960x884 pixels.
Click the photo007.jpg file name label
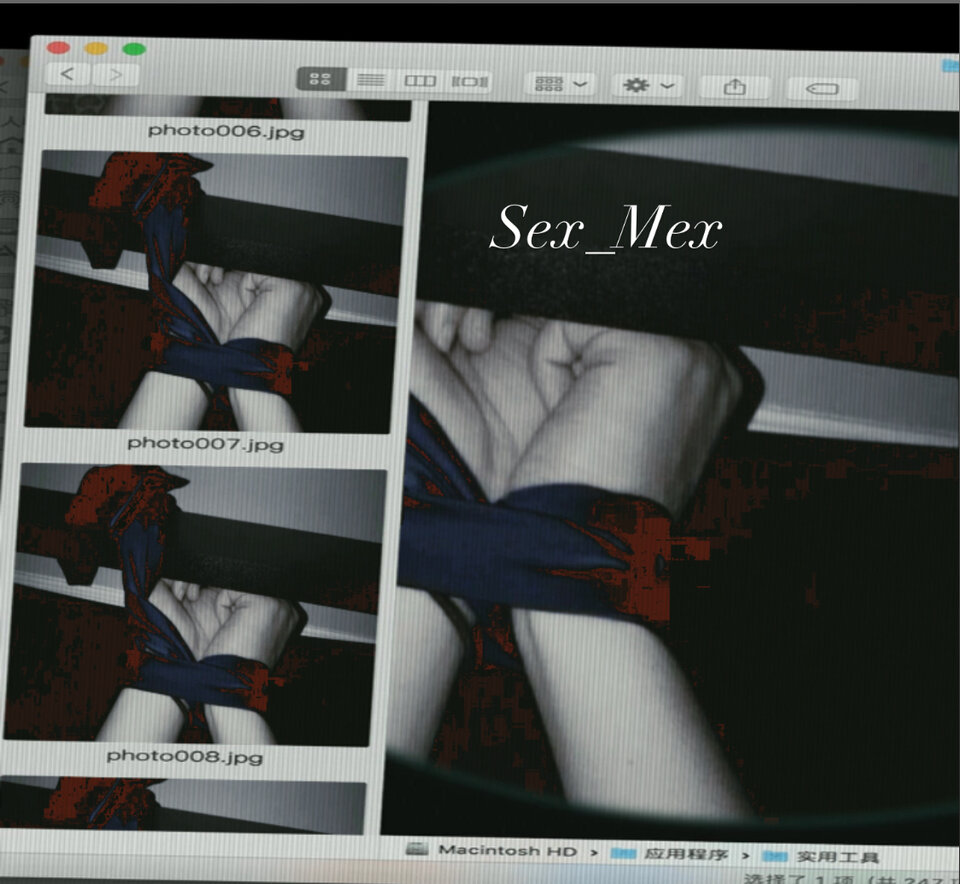tap(205, 443)
